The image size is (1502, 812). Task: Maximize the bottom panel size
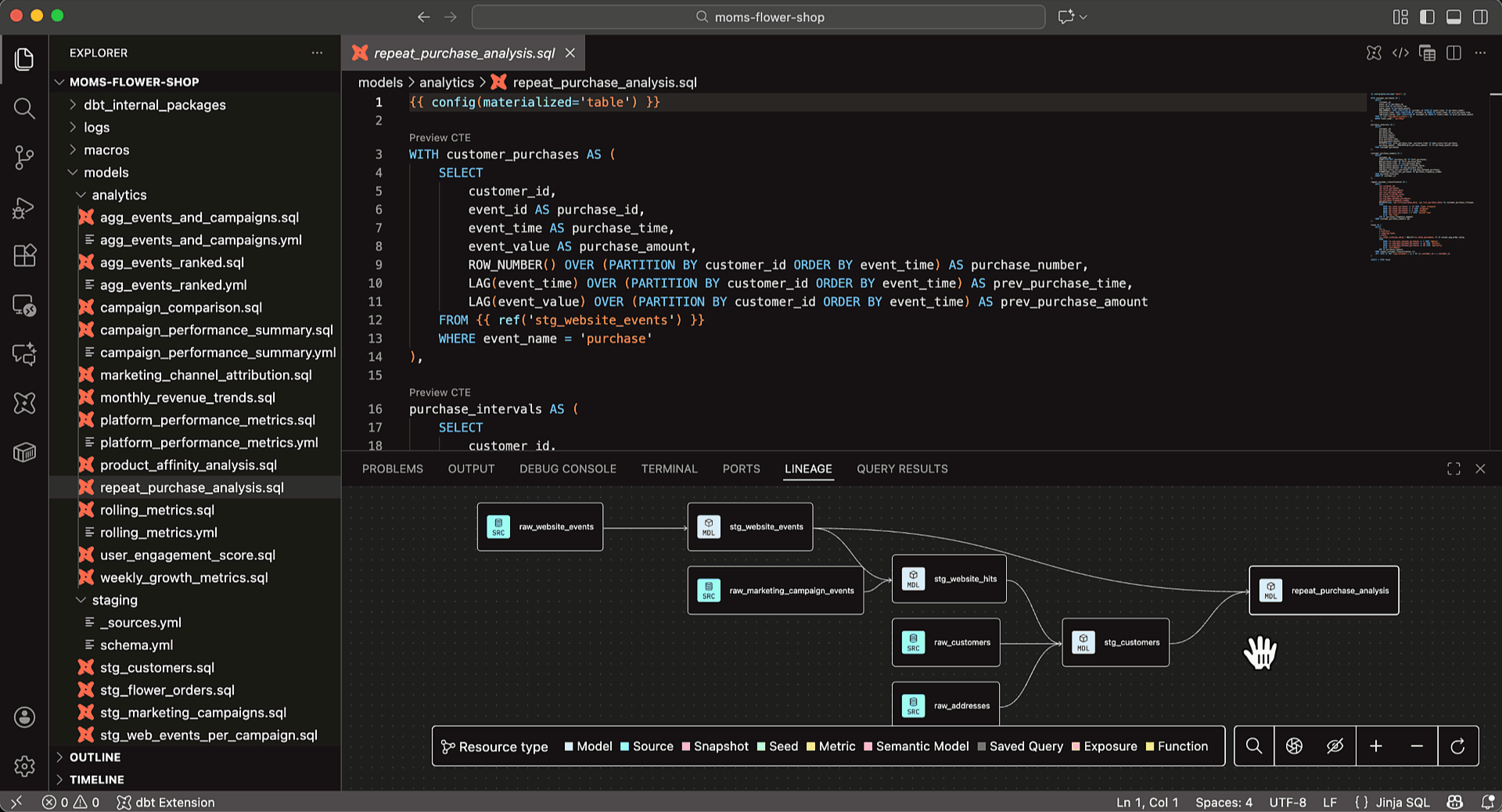point(1453,469)
